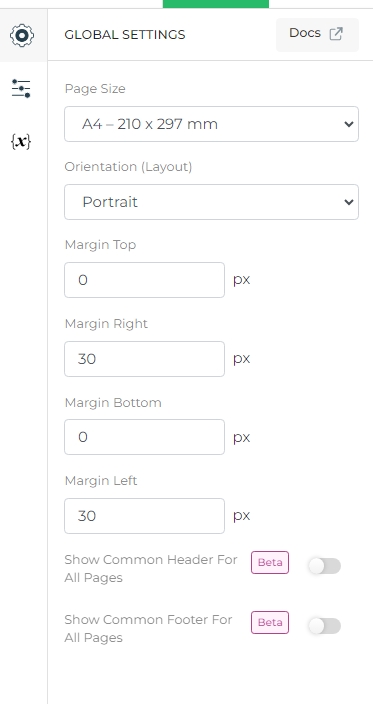This screenshot has width=373, height=704.
Task: Click the Margin Top input field
Action: pyautogui.click(x=145, y=280)
